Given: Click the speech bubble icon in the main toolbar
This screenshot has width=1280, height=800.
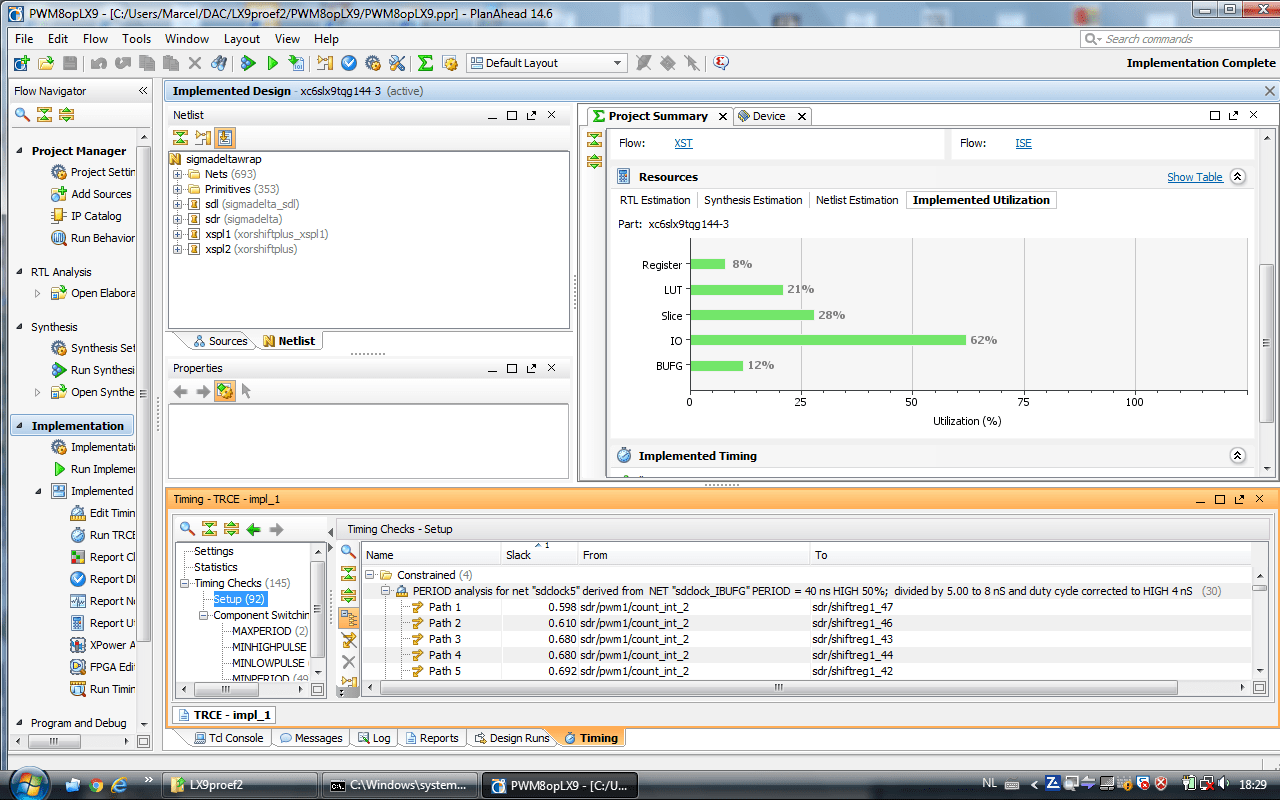Looking at the screenshot, I should click(x=721, y=63).
